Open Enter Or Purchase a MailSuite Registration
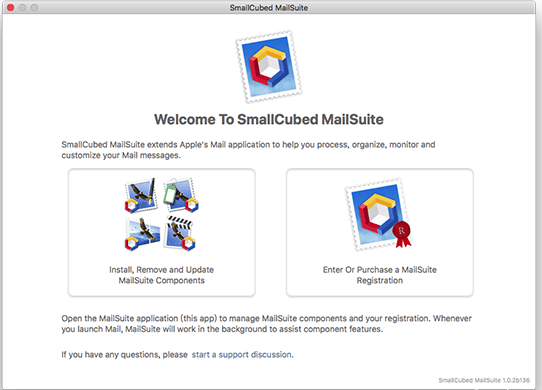Image resolution: width=542 pixels, height=390 pixels. coord(380,232)
